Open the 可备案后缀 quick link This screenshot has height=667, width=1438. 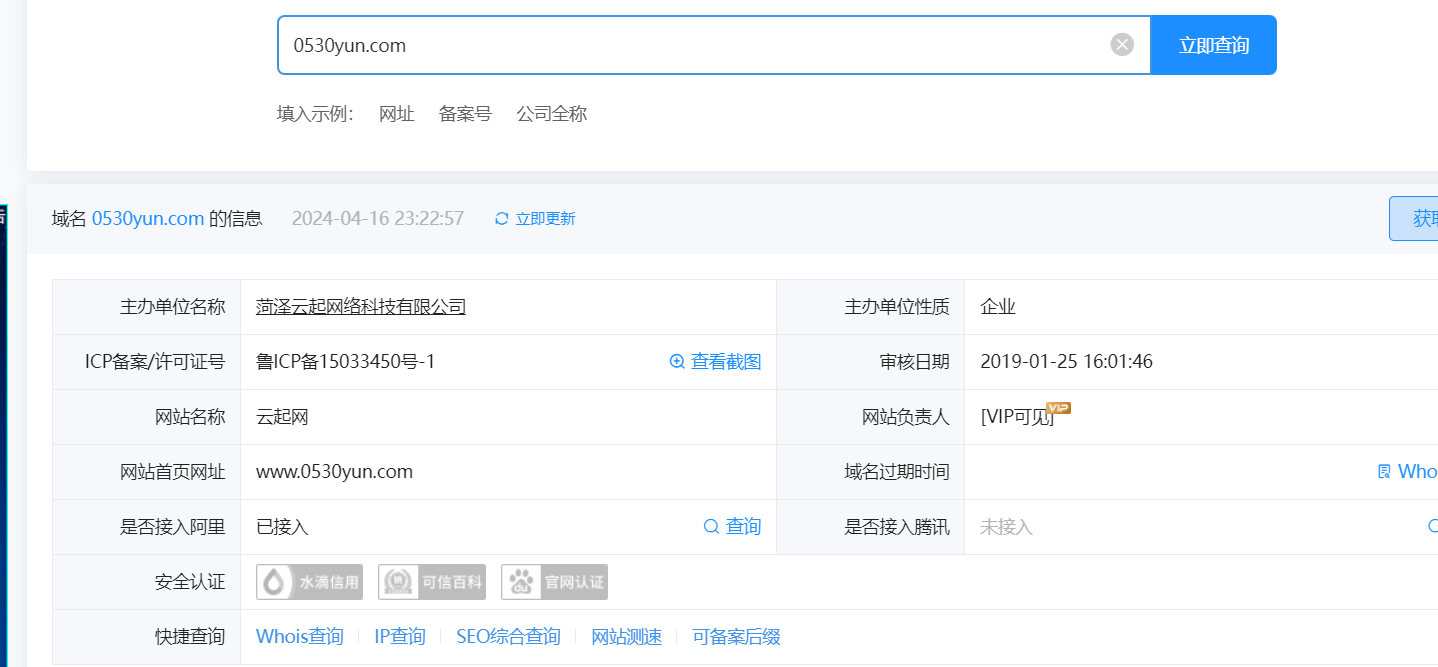tap(736, 637)
